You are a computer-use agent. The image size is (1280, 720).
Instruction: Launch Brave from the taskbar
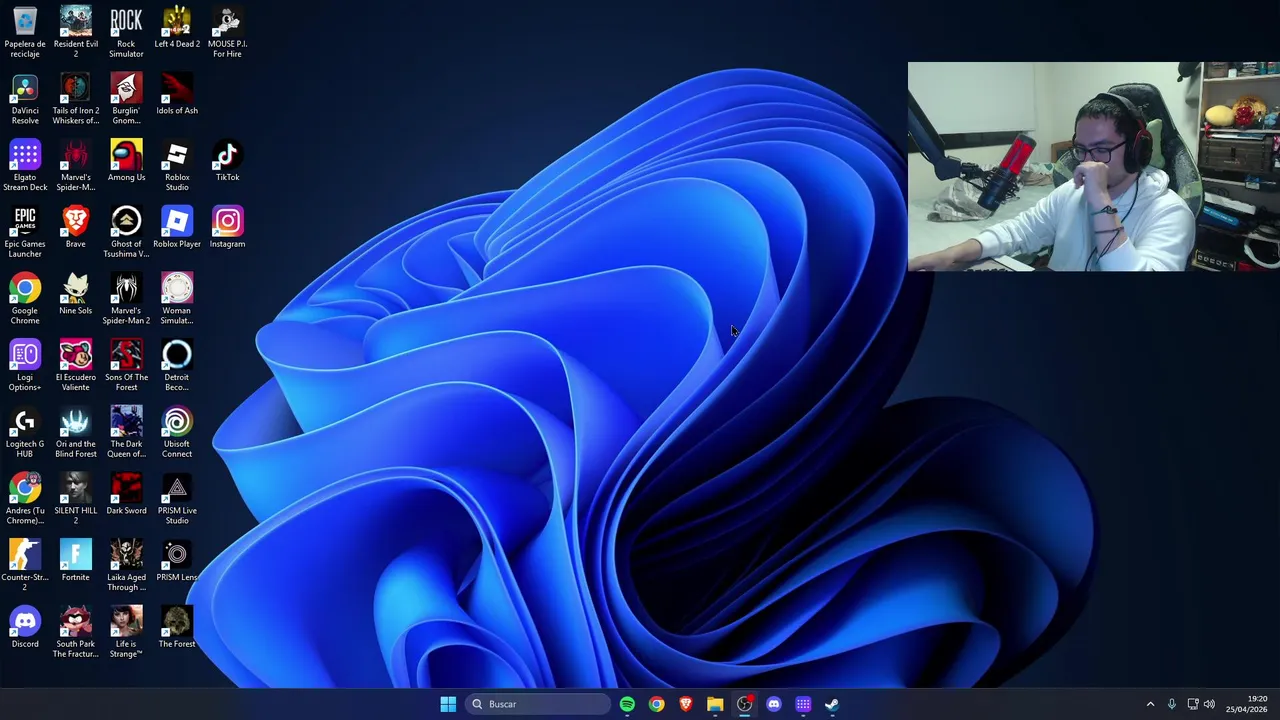685,704
